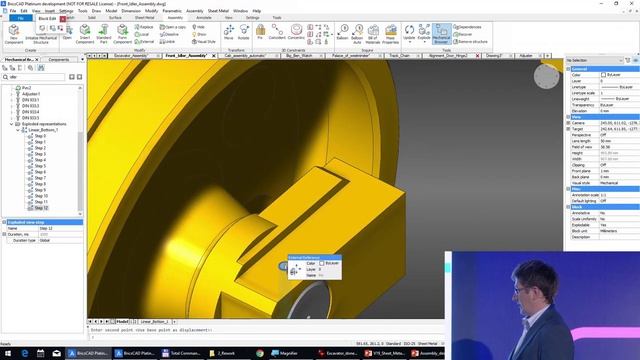Image resolution: width=640 pixels, height=360 pixels.
Task: Click the Replace component command
Action: click(144, 27)
